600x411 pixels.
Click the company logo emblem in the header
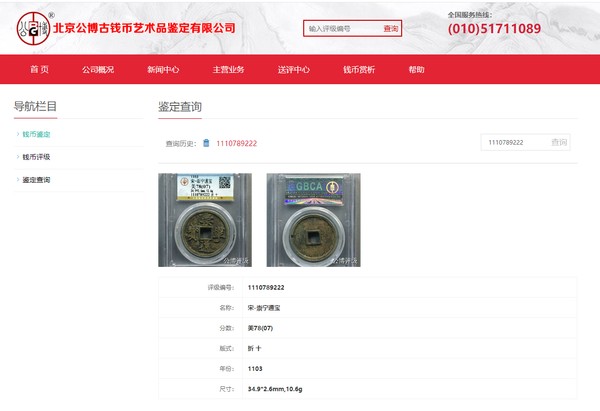pyautogui.click(x=33, y=28)
